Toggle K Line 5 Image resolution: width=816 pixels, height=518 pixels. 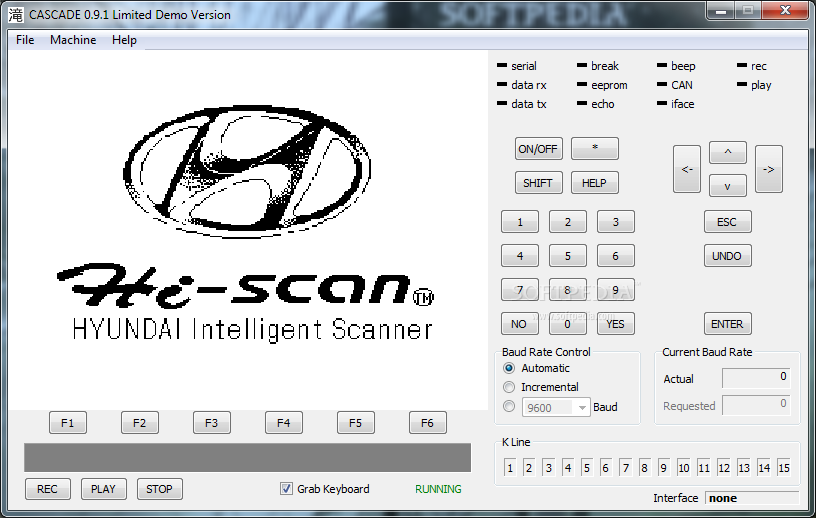pos(586,468)
